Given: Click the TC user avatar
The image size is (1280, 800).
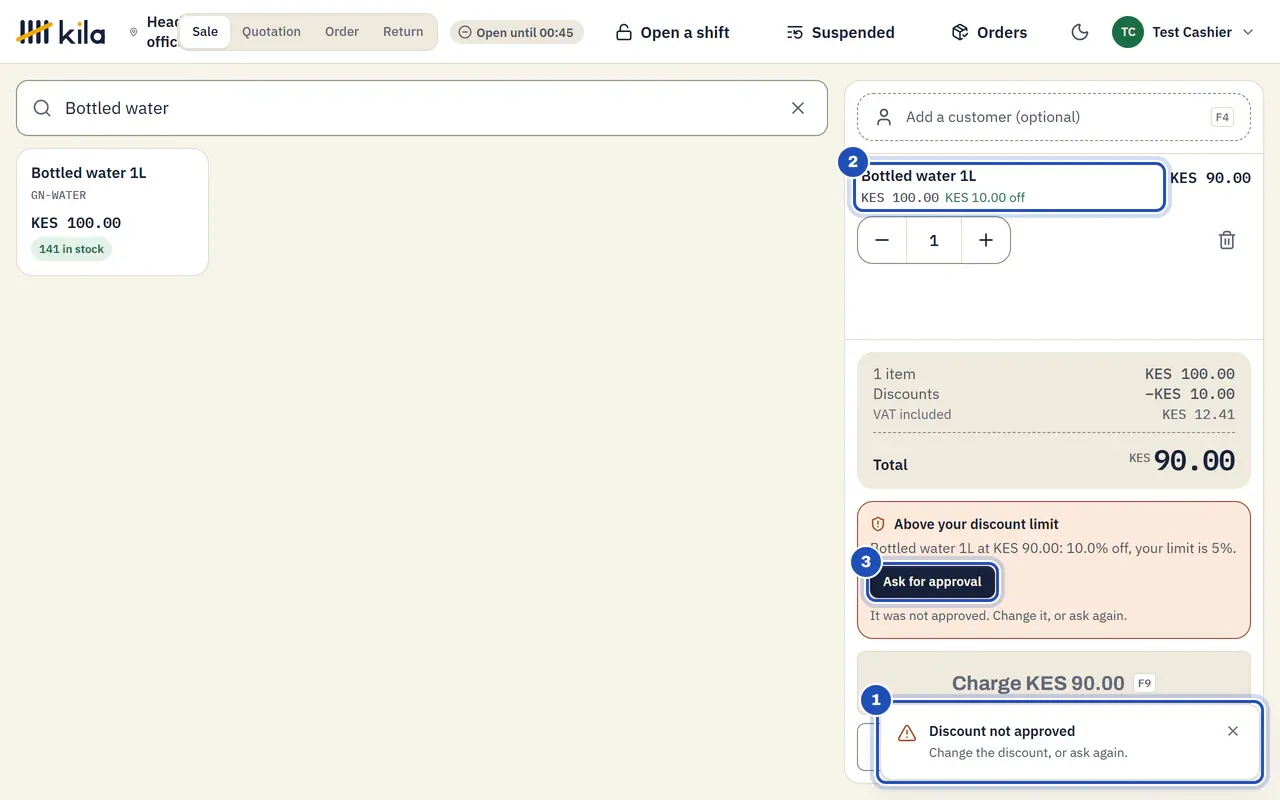Looking at the screenshot, I should coord(1128,32).
